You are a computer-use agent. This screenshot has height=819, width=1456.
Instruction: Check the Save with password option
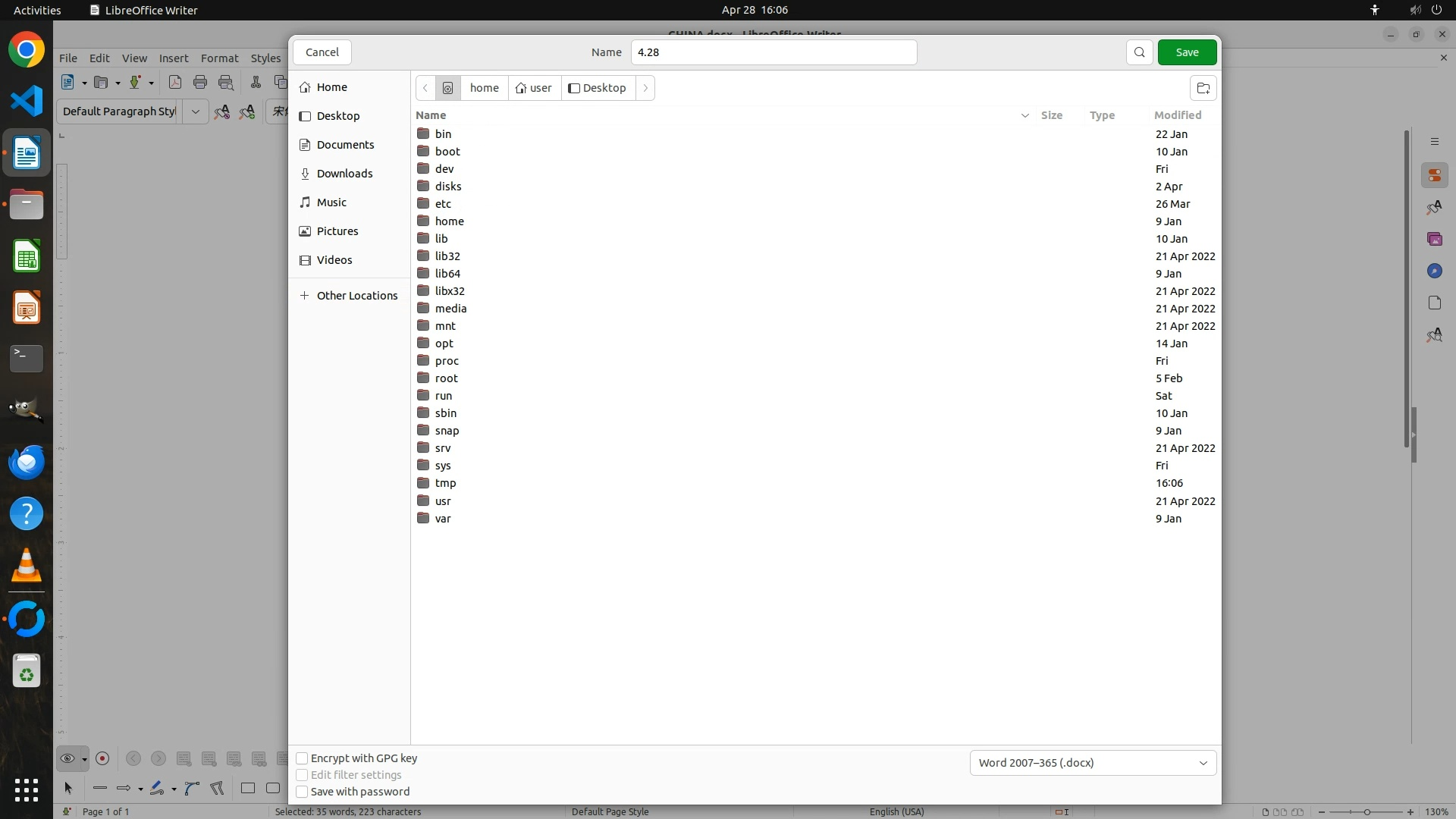(x=302, y=792)
